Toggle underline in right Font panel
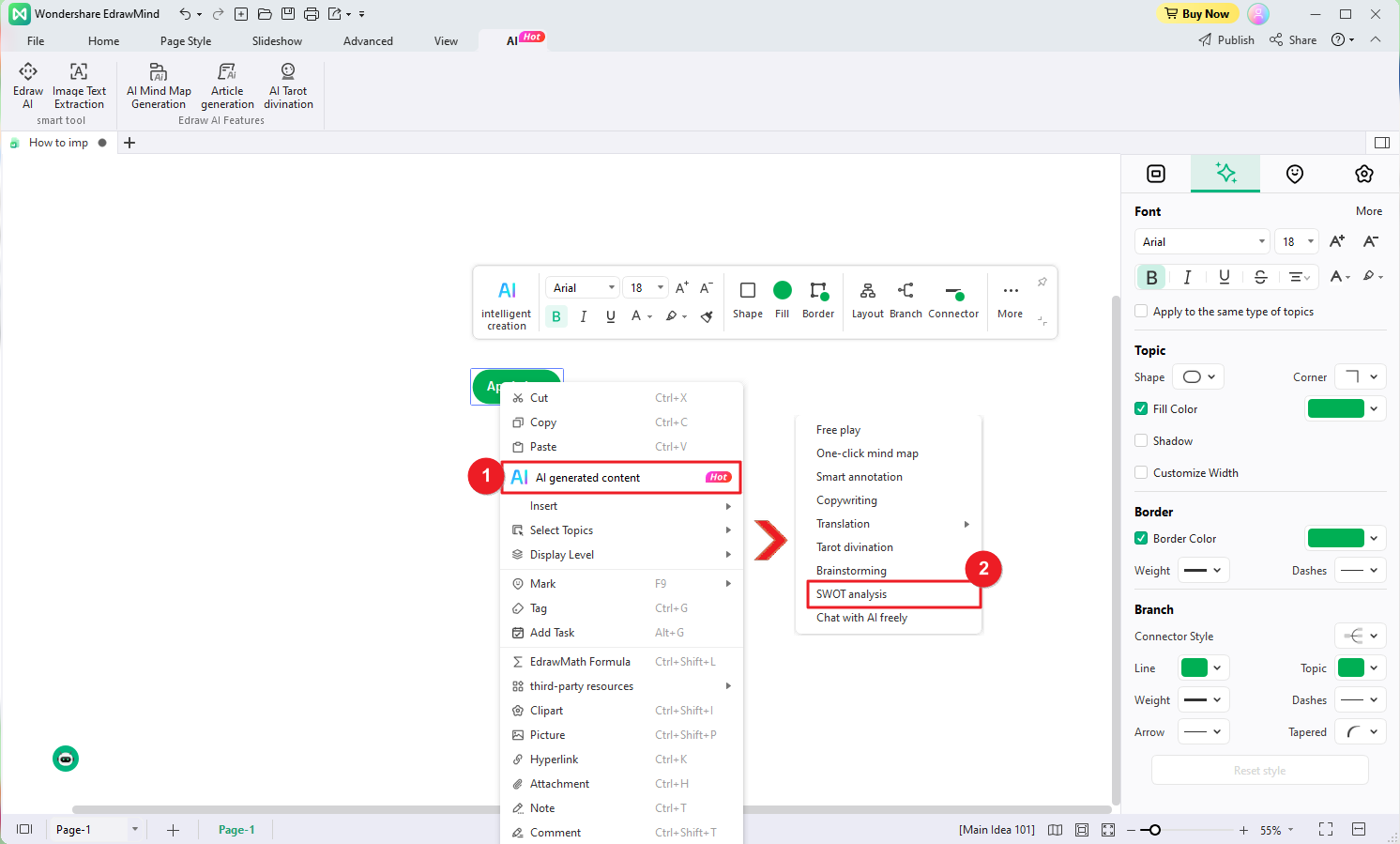This screenshot has height=844, width=1400. point(1225,277)
